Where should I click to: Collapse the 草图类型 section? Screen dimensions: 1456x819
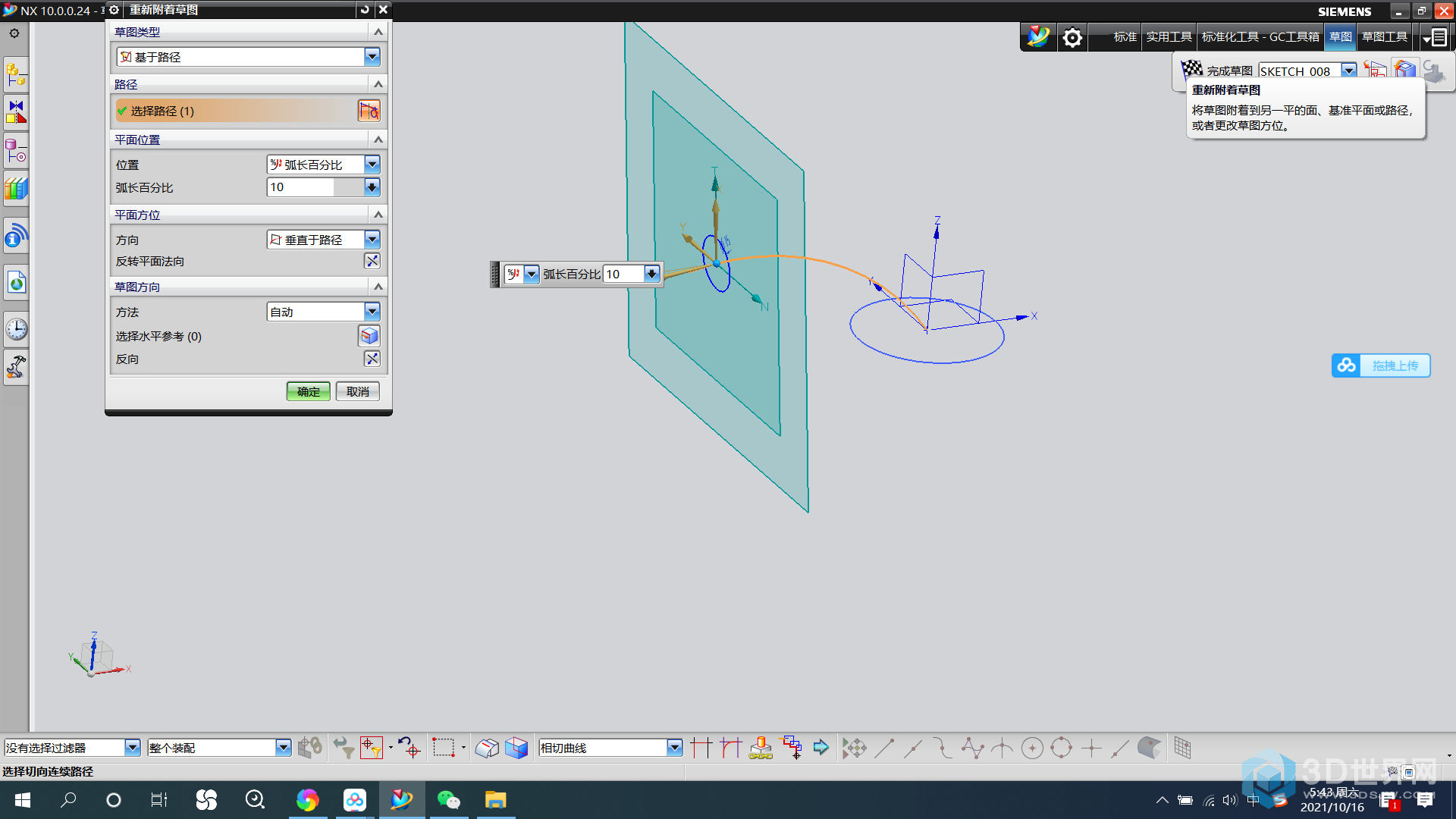tap(378, 32)
